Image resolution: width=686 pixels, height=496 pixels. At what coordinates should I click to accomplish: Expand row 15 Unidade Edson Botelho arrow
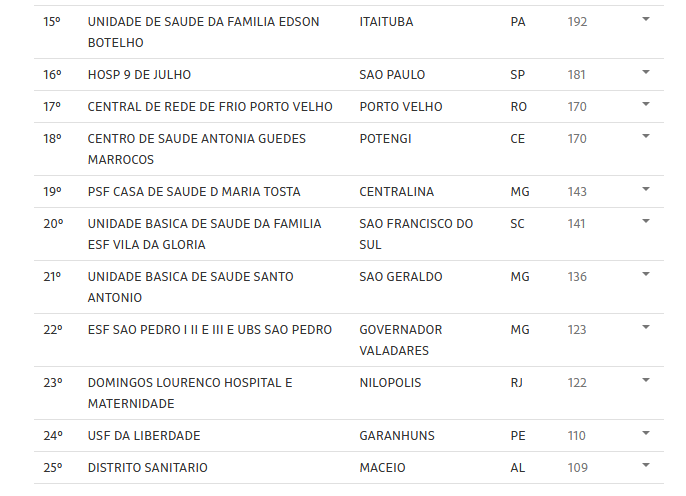(645, 19)
